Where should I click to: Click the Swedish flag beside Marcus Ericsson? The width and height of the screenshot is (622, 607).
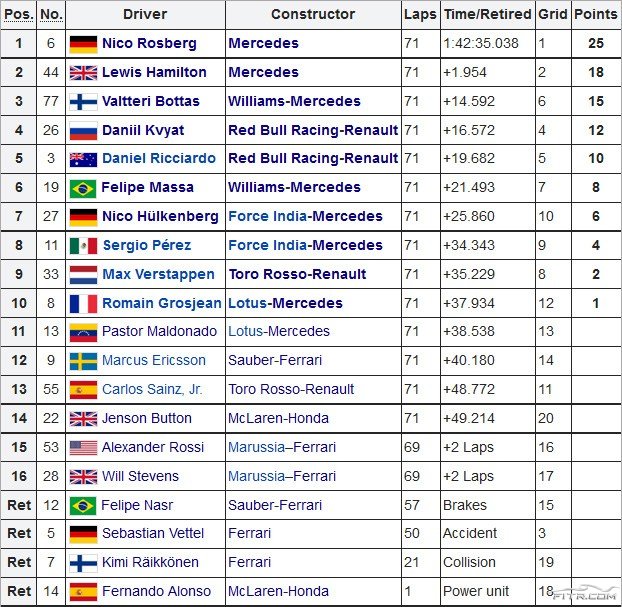[83, 361]
